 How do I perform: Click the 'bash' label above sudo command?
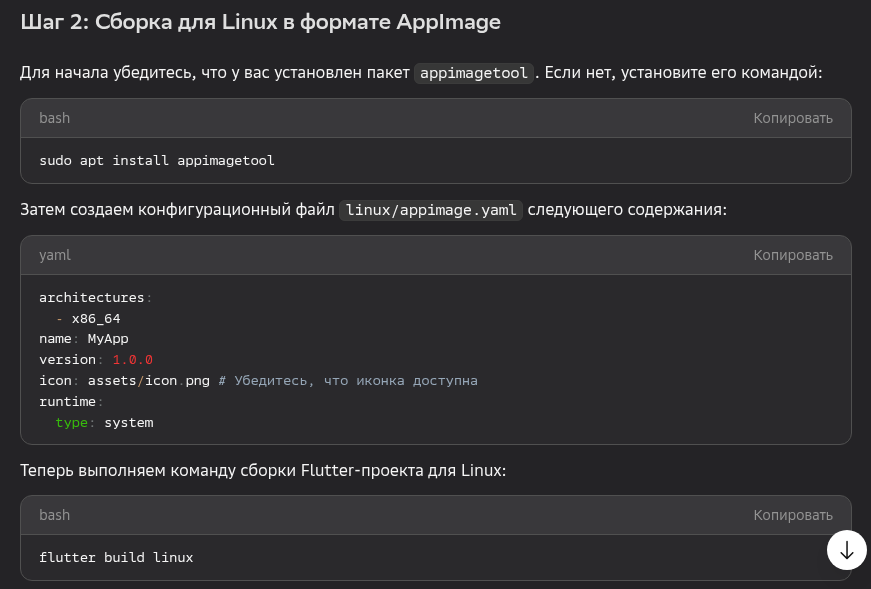pyautogui.click(x=54, y=118)
